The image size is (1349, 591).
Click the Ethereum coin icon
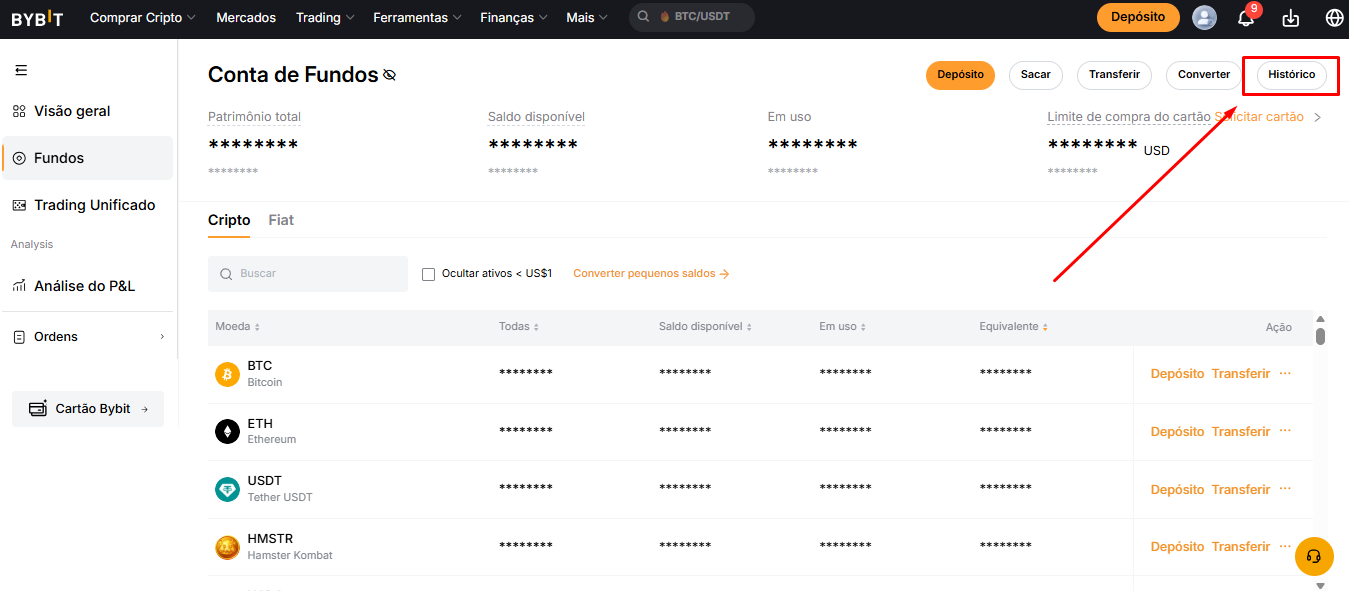pyautogui.click(x=227, y=431)
